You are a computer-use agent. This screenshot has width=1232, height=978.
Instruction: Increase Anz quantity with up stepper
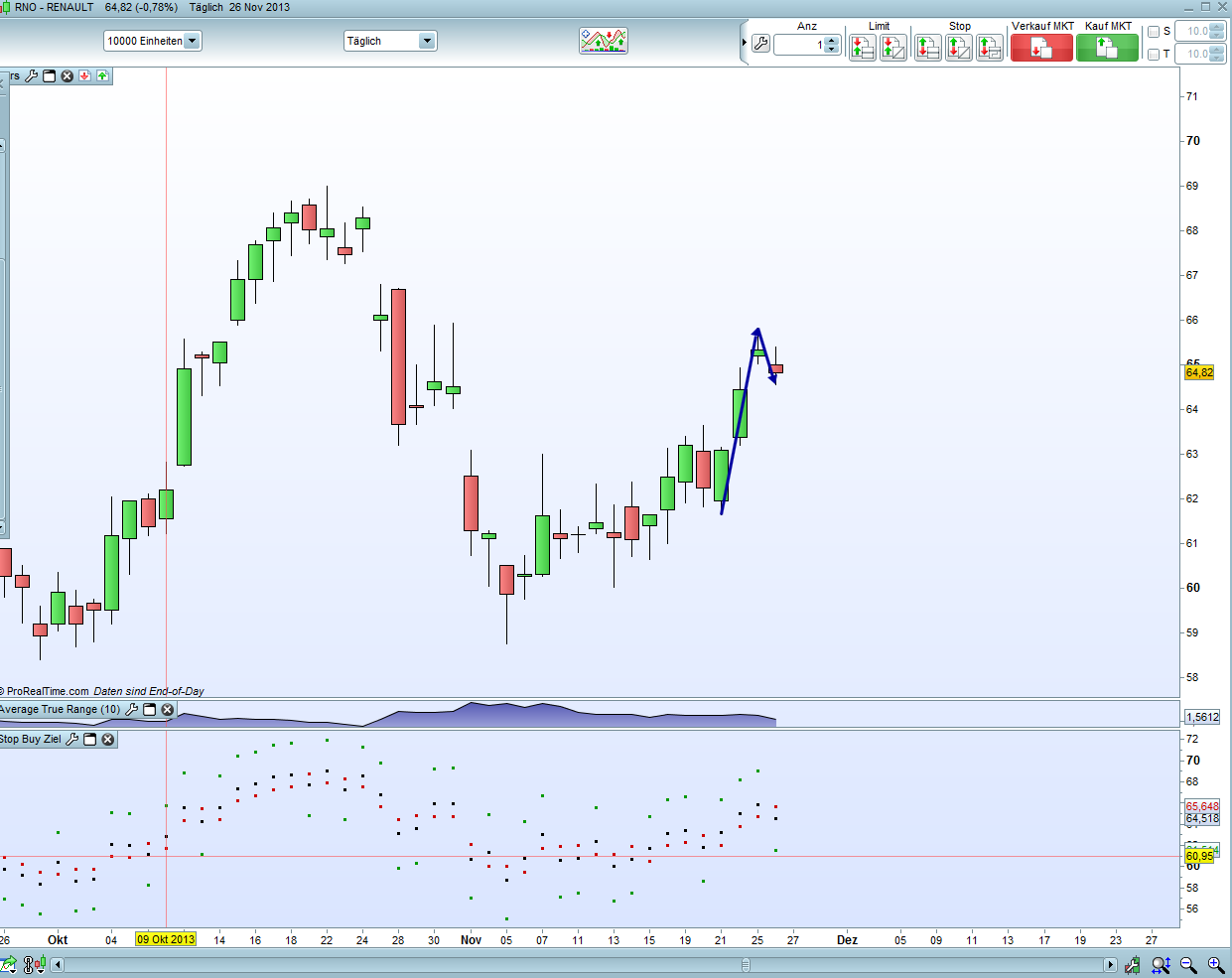tap(832, 41)
